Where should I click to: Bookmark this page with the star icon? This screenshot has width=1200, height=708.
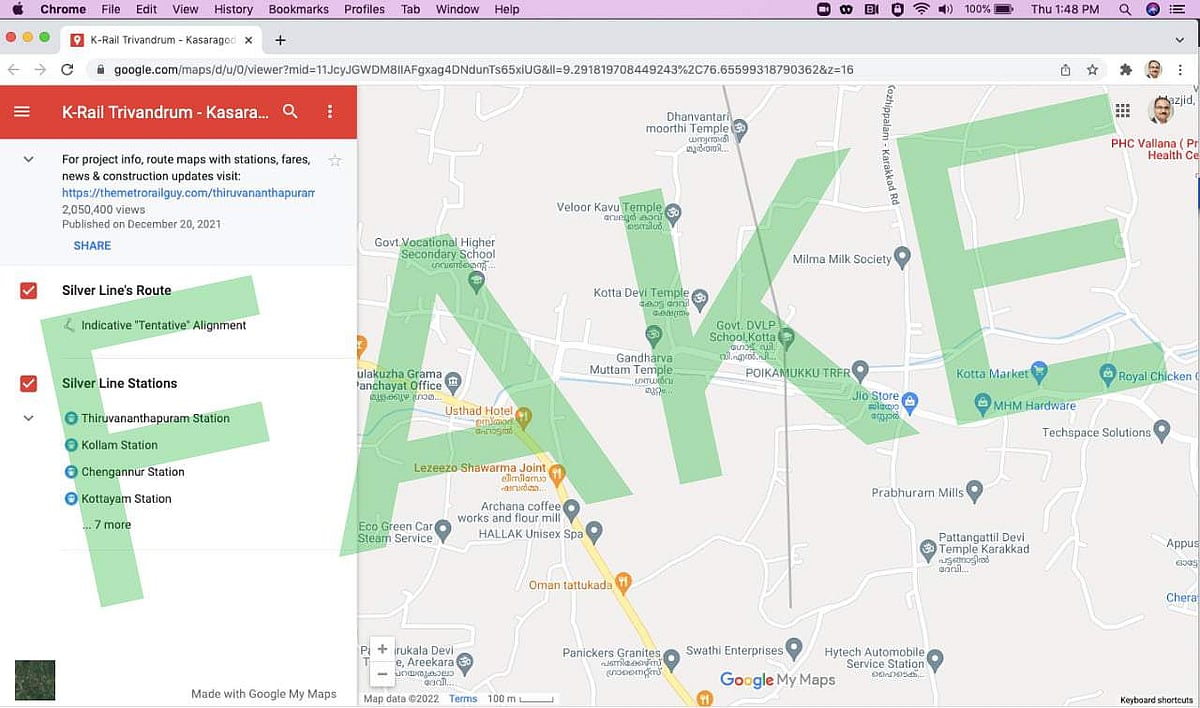tap(1092, 70)
